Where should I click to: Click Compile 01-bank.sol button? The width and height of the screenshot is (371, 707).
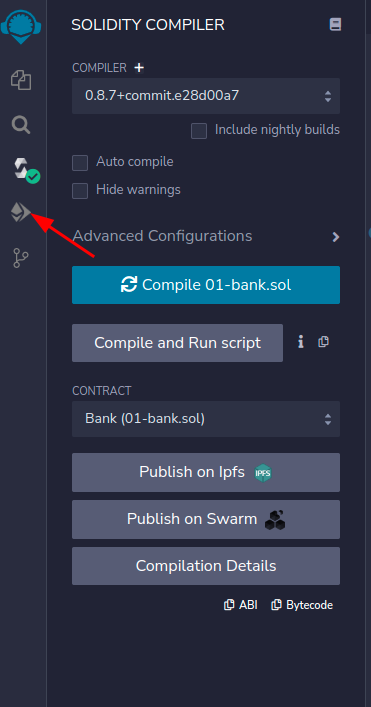point(206,285)
